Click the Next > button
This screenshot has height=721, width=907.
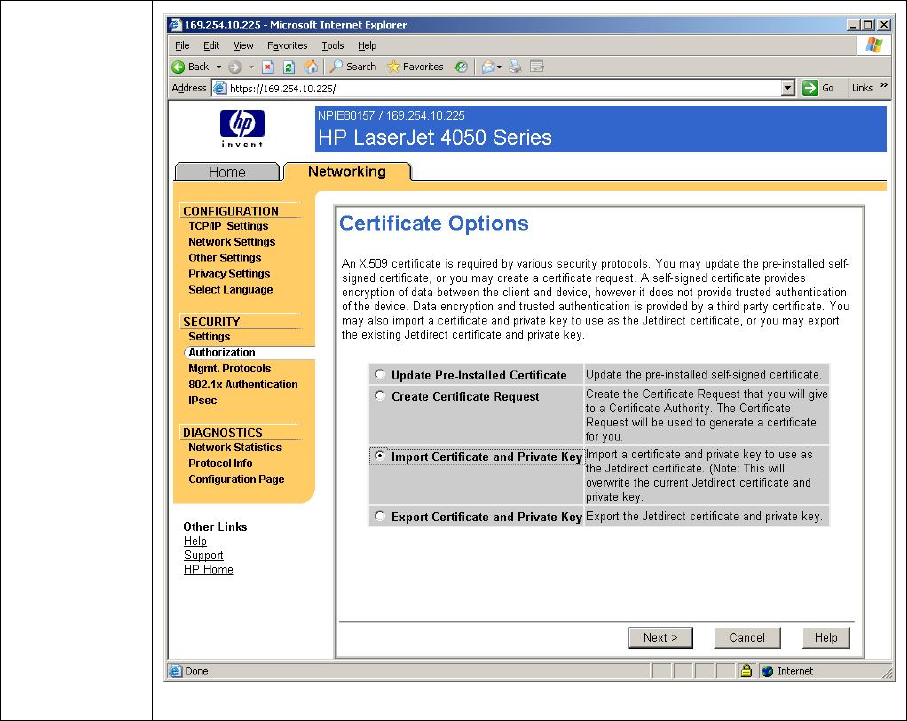[660, 638]
